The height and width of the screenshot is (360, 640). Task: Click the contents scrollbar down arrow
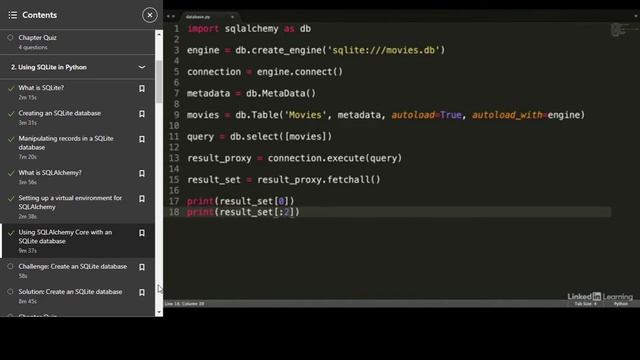(x=159, y=313)
